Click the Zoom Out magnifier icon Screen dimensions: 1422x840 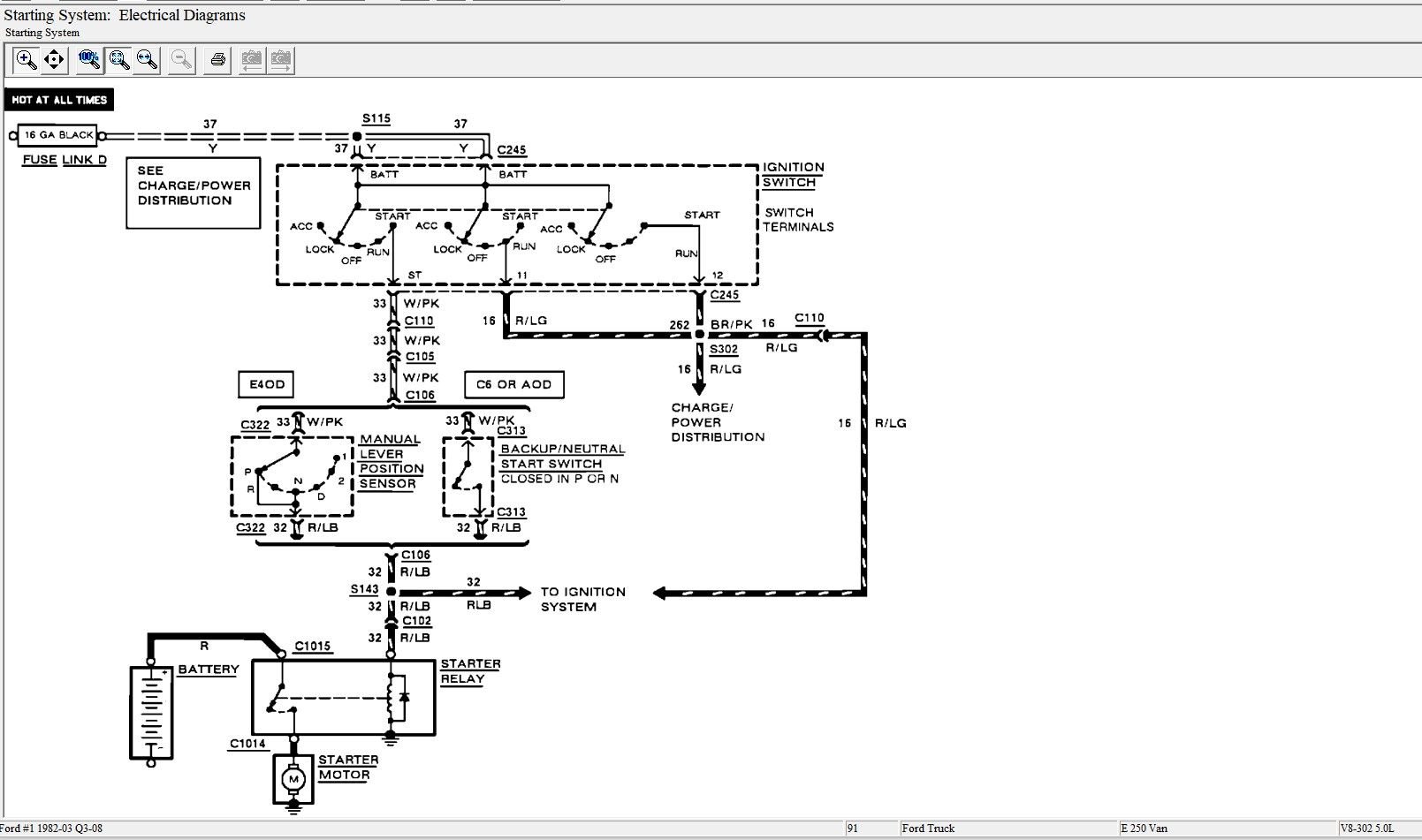pos(181,60)
